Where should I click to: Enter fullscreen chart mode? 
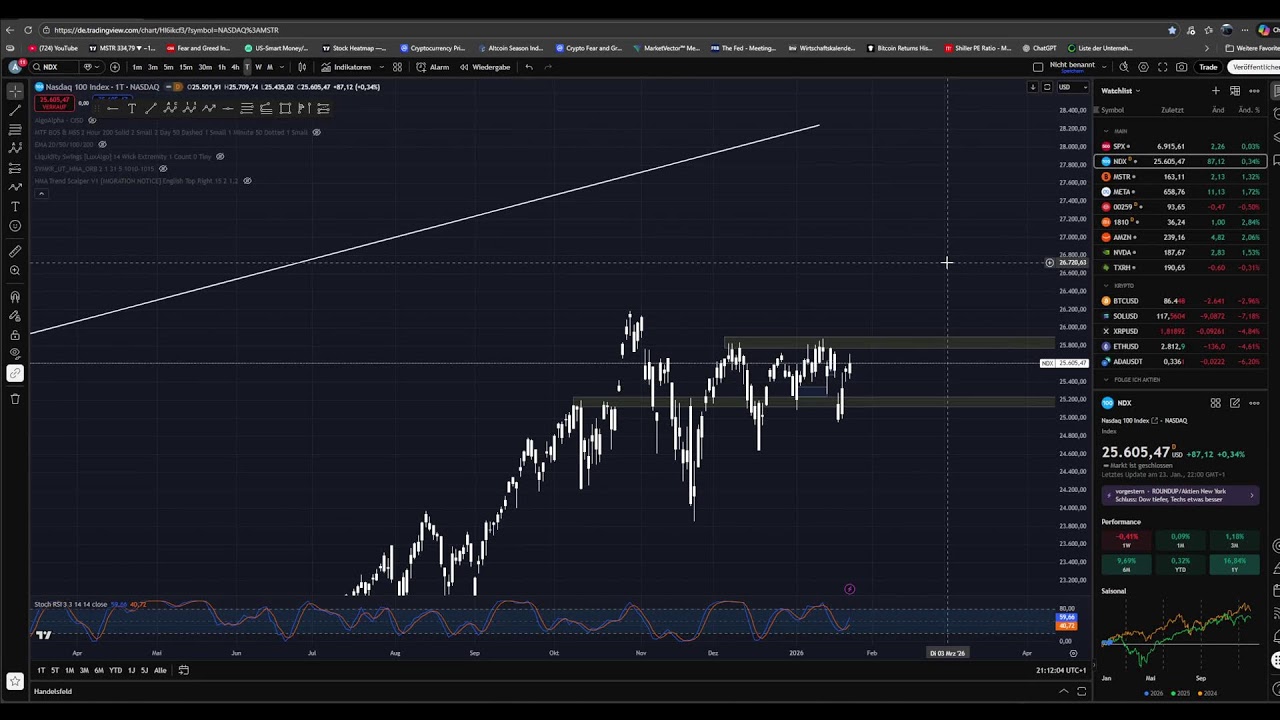click(x=1162, y=67)
